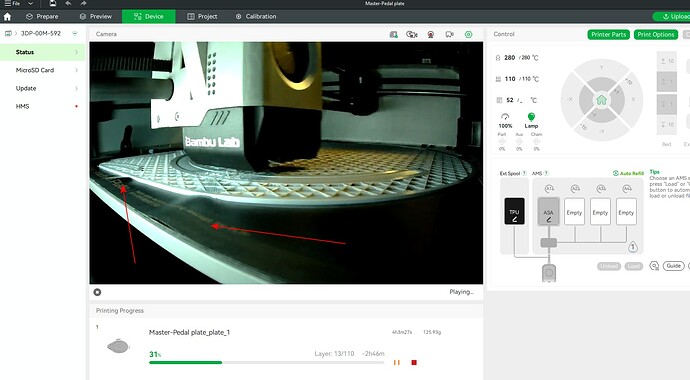Screen dimensions: 690x380
Task: Open the MicroSD Card page
Action: 42,70
